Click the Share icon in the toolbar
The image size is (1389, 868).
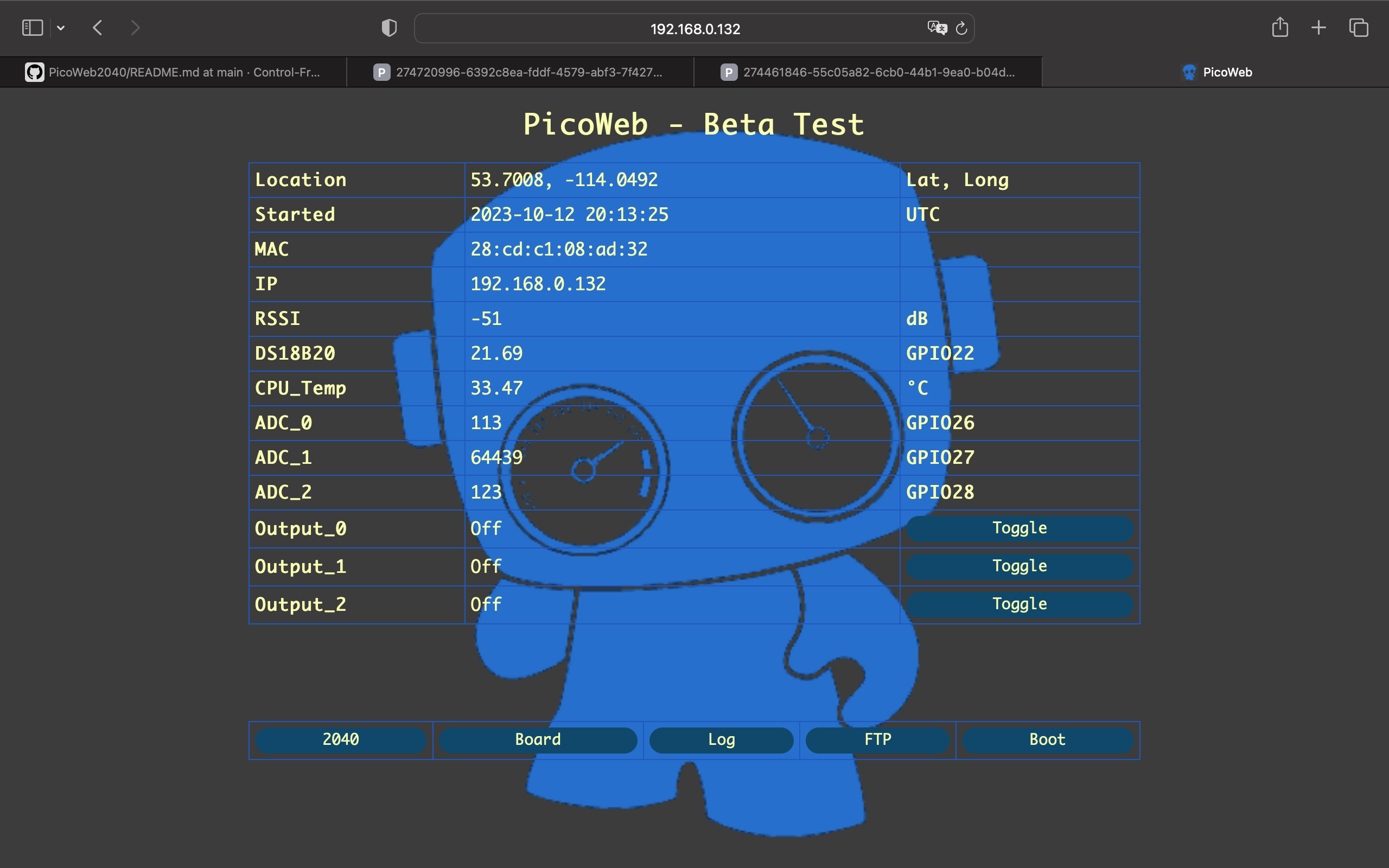pyautogui.click(x=1279, y=27)
